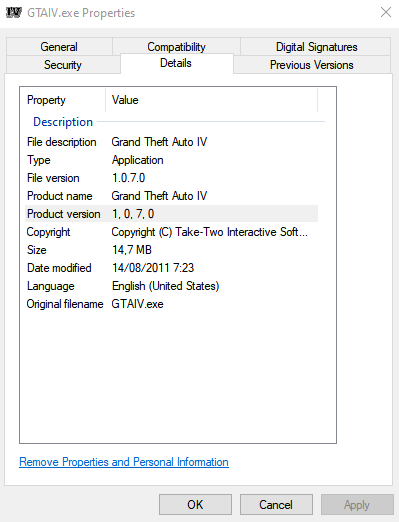Select the Date modified label
Viewport: 399px width, 522px height.
pos(59,268)
